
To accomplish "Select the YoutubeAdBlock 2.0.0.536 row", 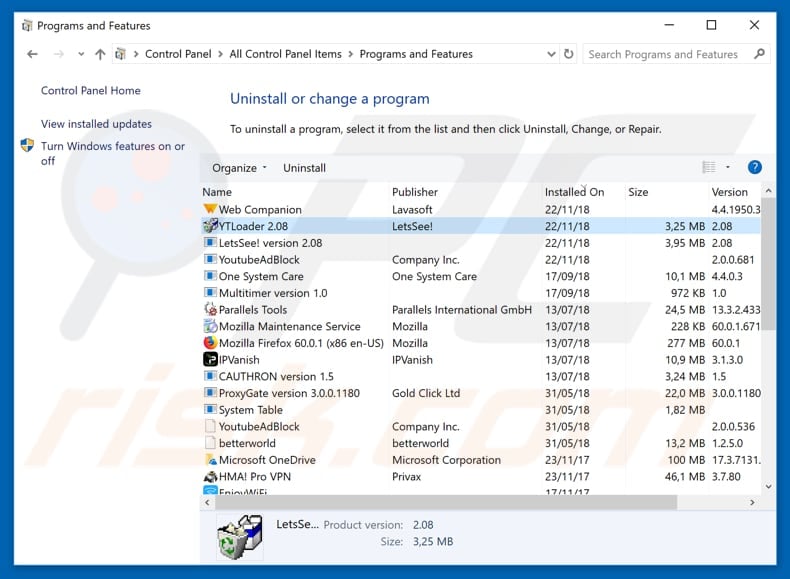I will point(481,426).
